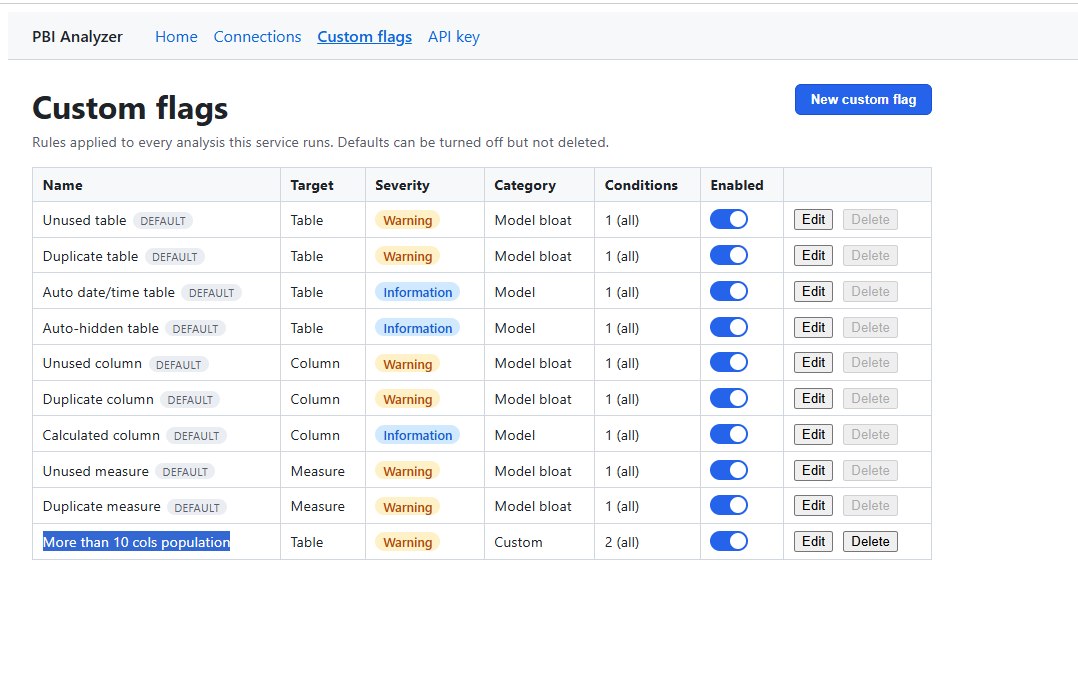Click Information badge in Calculated column row
Image resolution: width=1078 pixels, height=699 pixels.
click(x=417, y=435)
